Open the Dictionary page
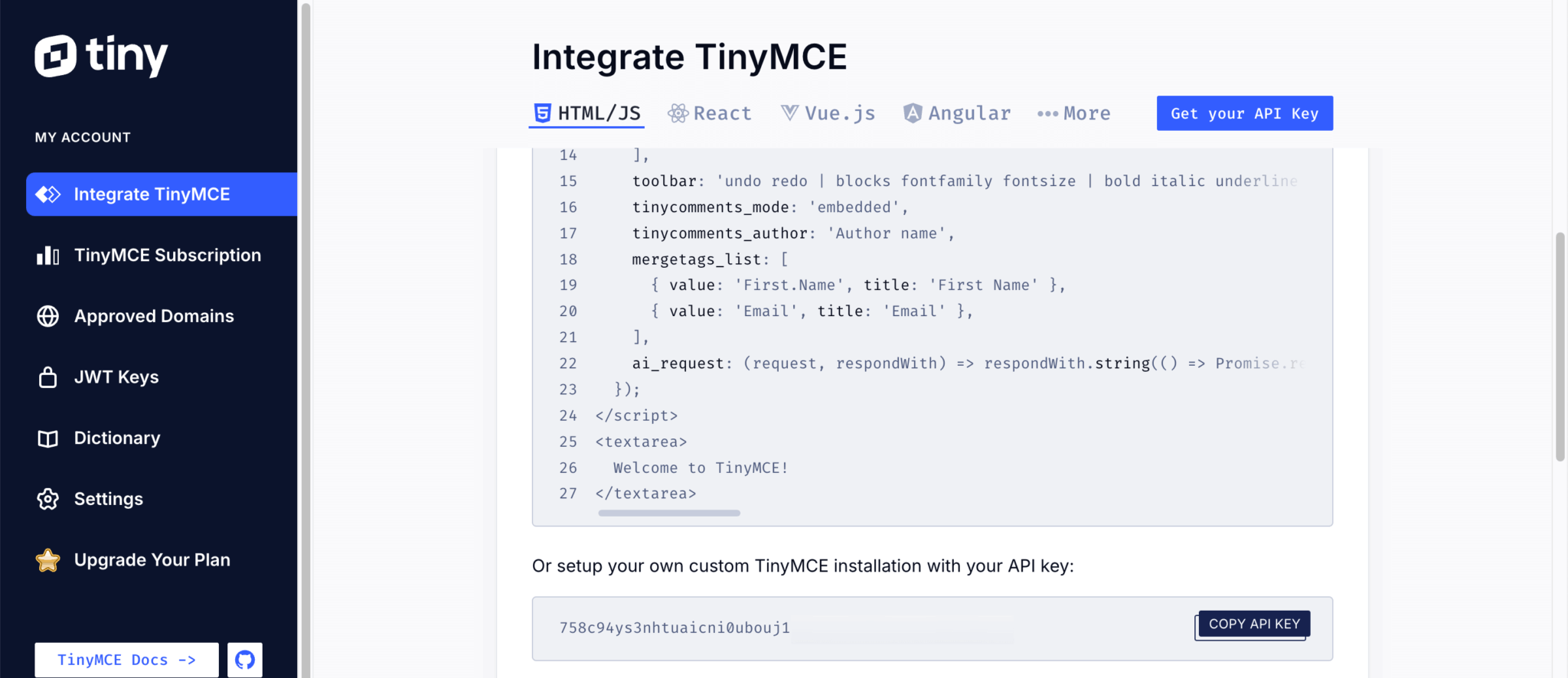 point(117,438)
